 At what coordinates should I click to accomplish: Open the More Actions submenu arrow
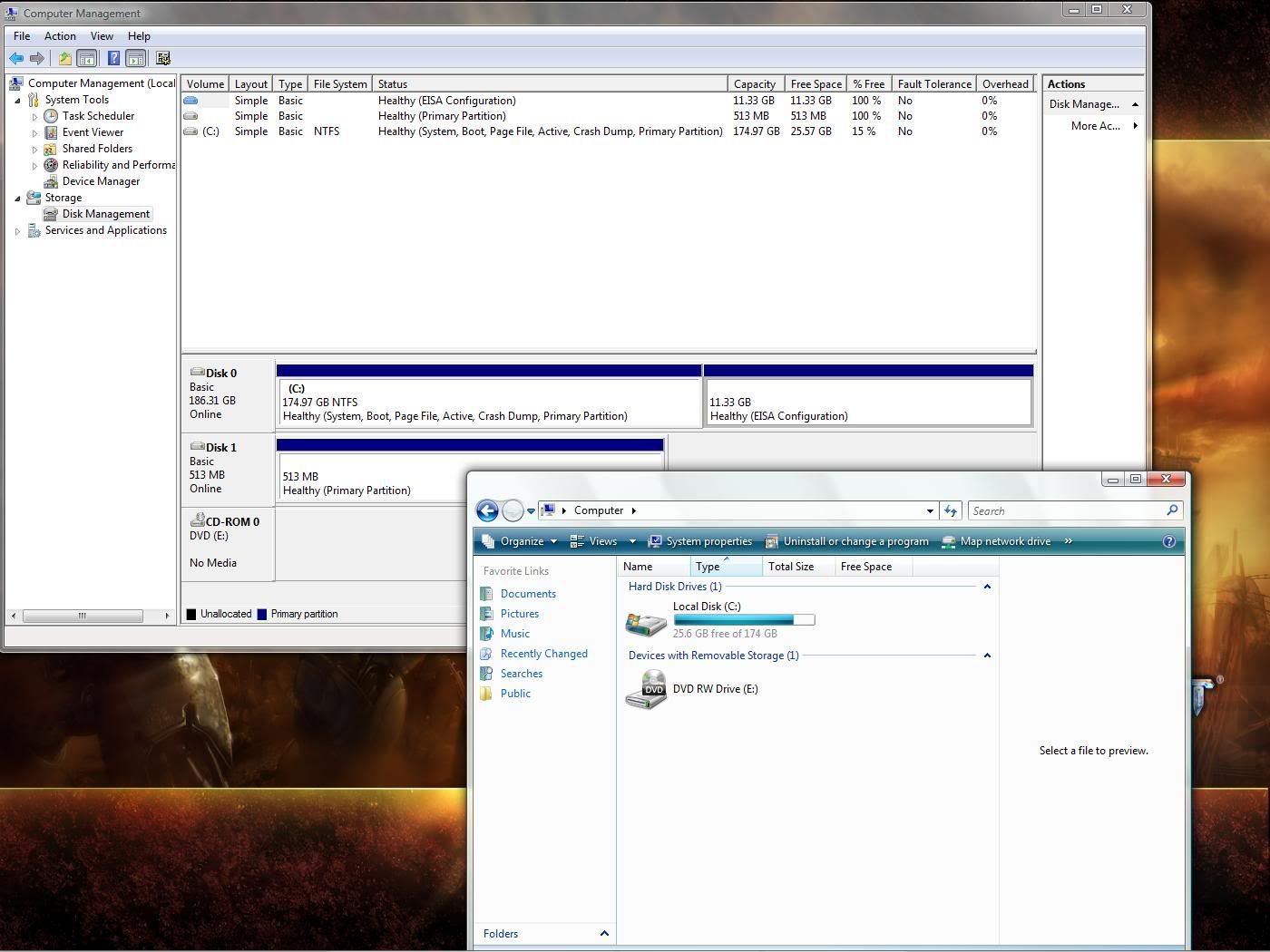tap(1135, 126)
